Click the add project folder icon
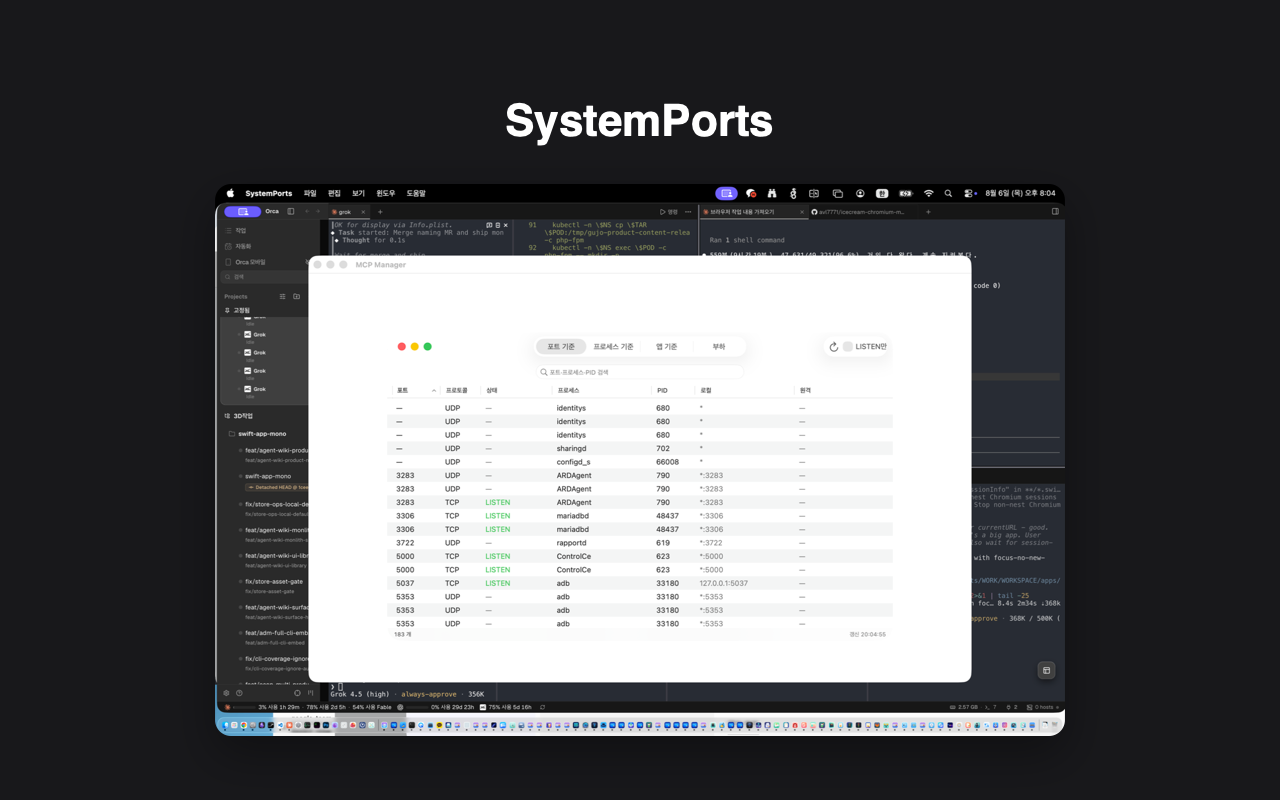This screenshot has height=800, width=1280. click(296, 296)
